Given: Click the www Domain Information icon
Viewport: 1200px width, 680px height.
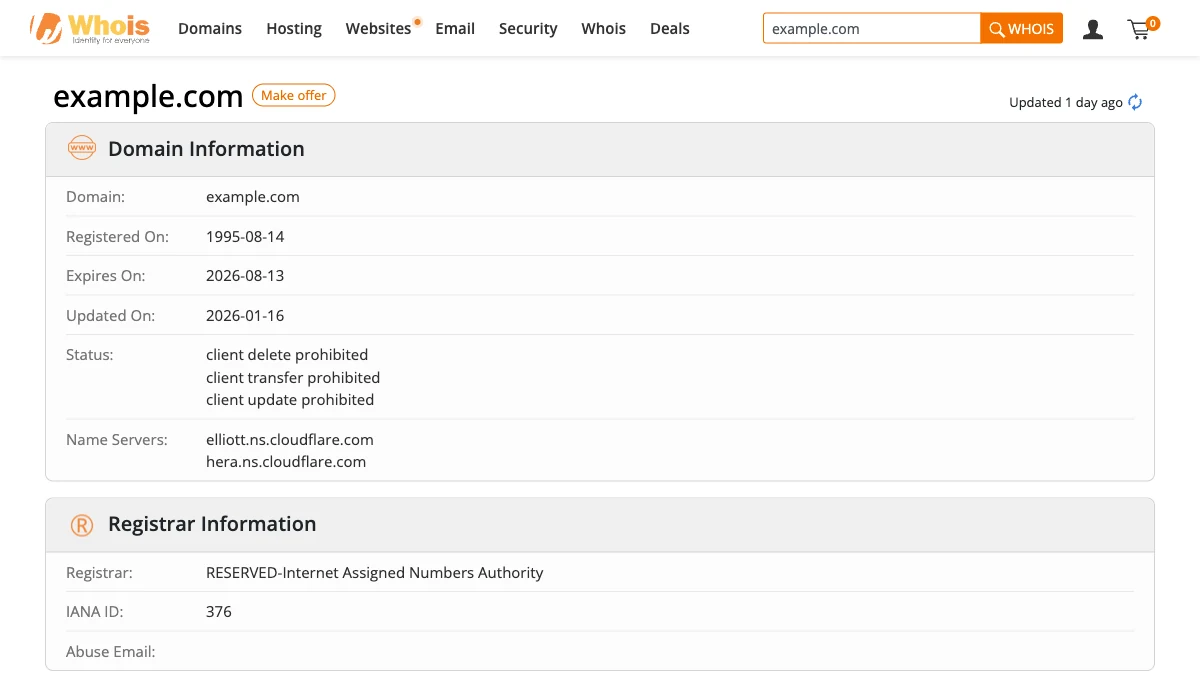Looking at the screenshot, I should [x=81, y=149].
